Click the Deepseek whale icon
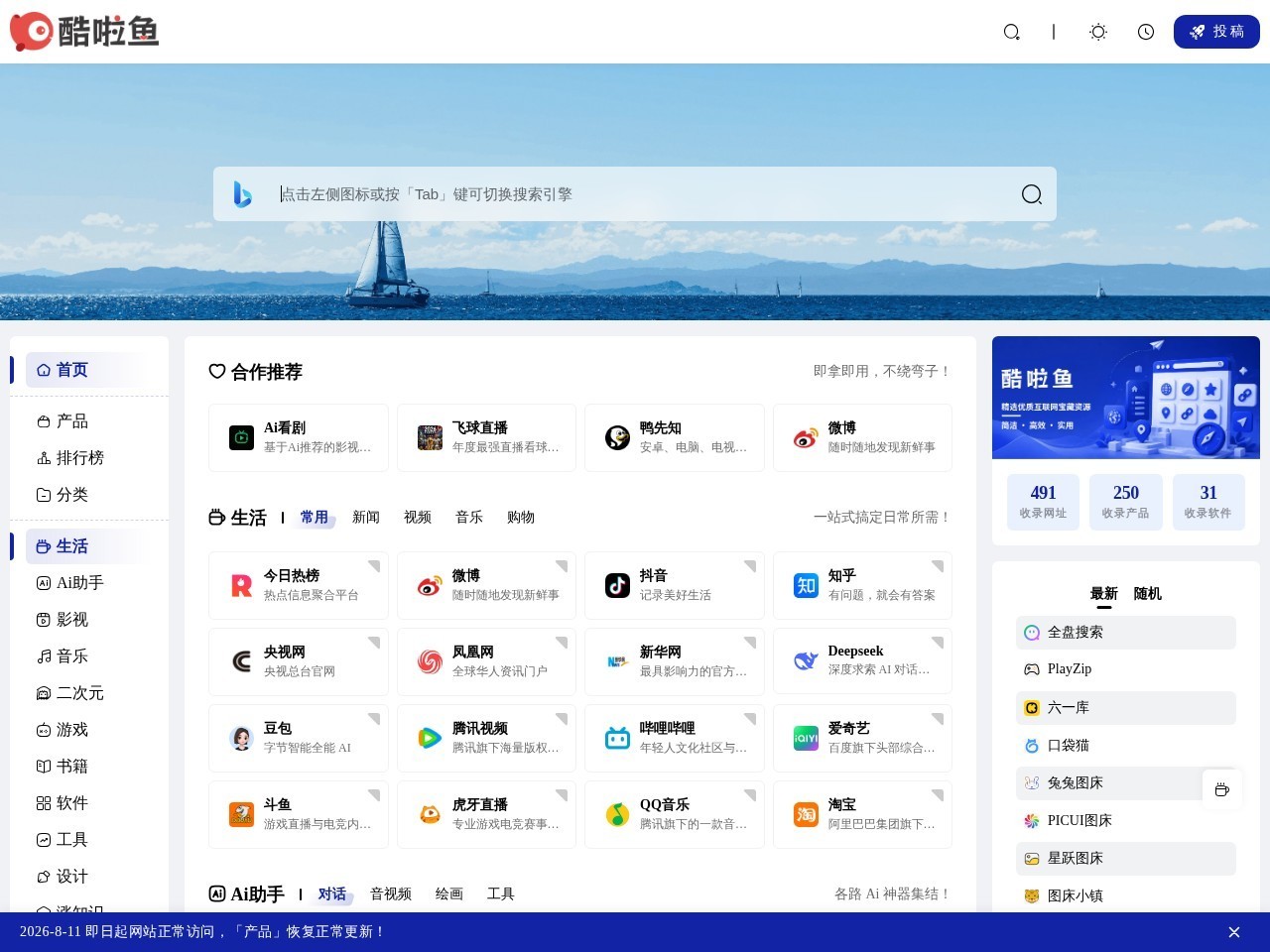The height and width of the screenshot is (952, 1270). (x=806, y=661)
